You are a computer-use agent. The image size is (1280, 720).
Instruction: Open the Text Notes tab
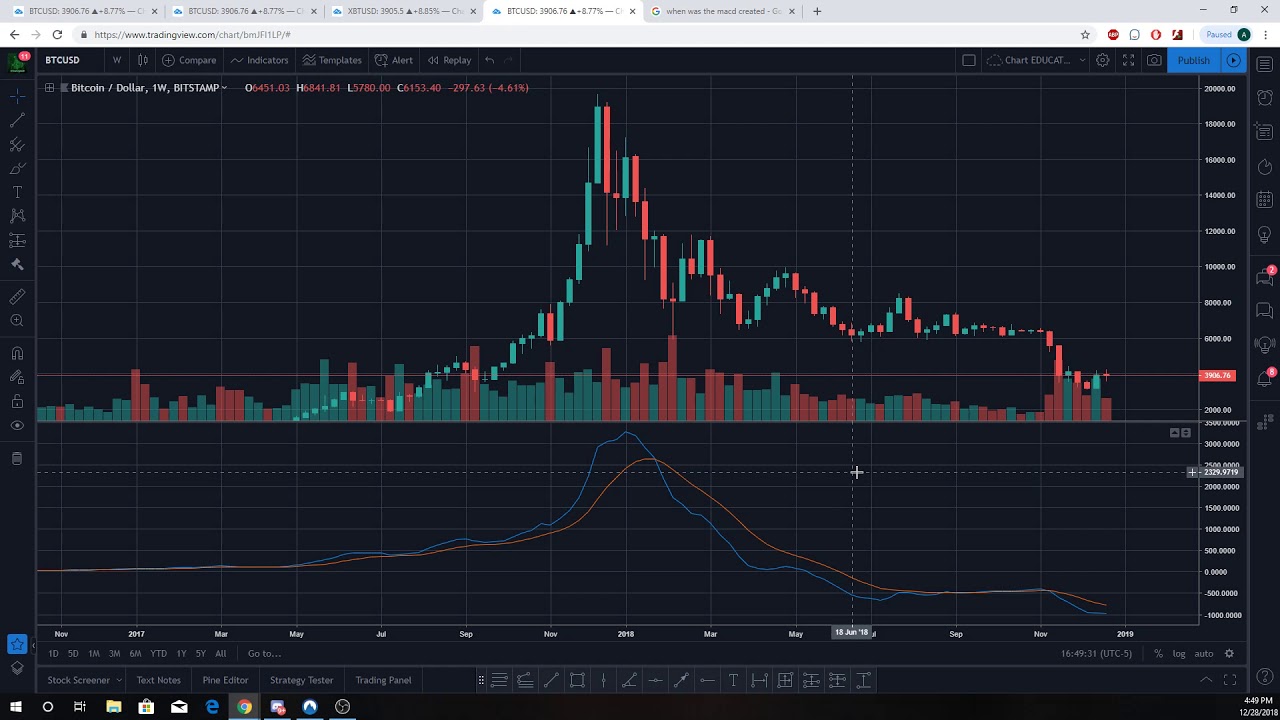[x=158, y=680]
